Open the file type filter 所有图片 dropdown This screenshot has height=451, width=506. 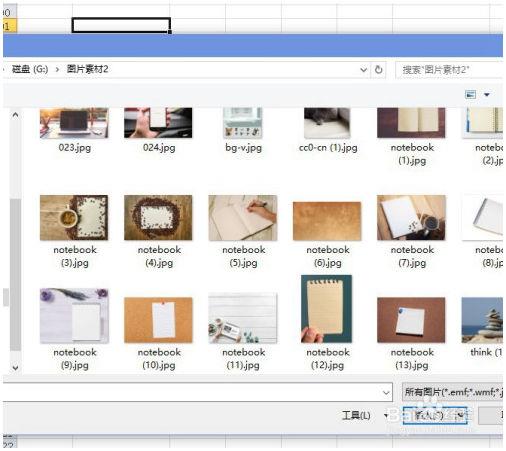click(453, 392)
